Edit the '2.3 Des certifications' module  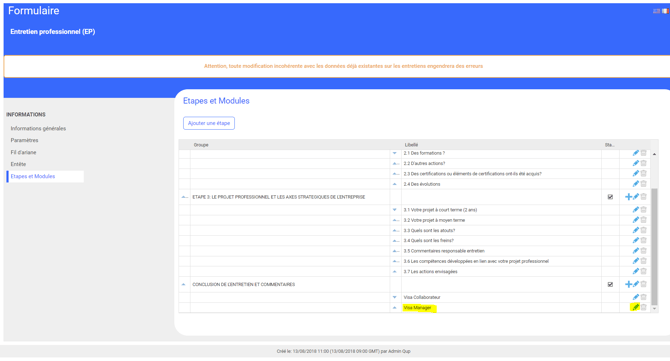tap(636, 173)
